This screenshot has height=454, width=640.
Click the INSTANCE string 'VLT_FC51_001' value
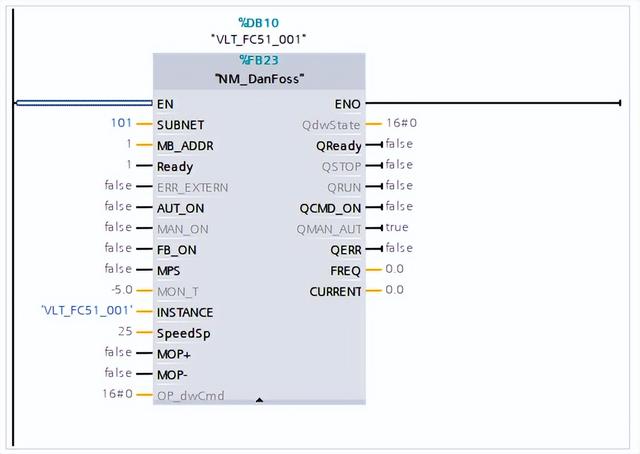click(86, 311)
